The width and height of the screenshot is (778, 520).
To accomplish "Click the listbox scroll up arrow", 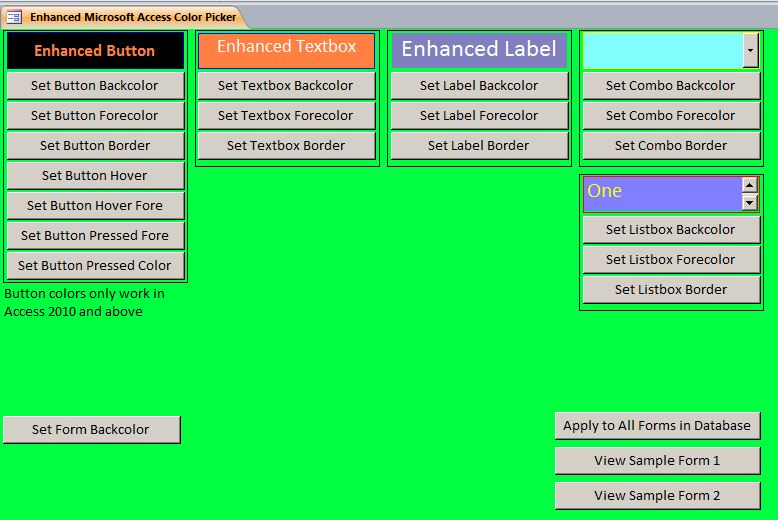I will [749, 186].
